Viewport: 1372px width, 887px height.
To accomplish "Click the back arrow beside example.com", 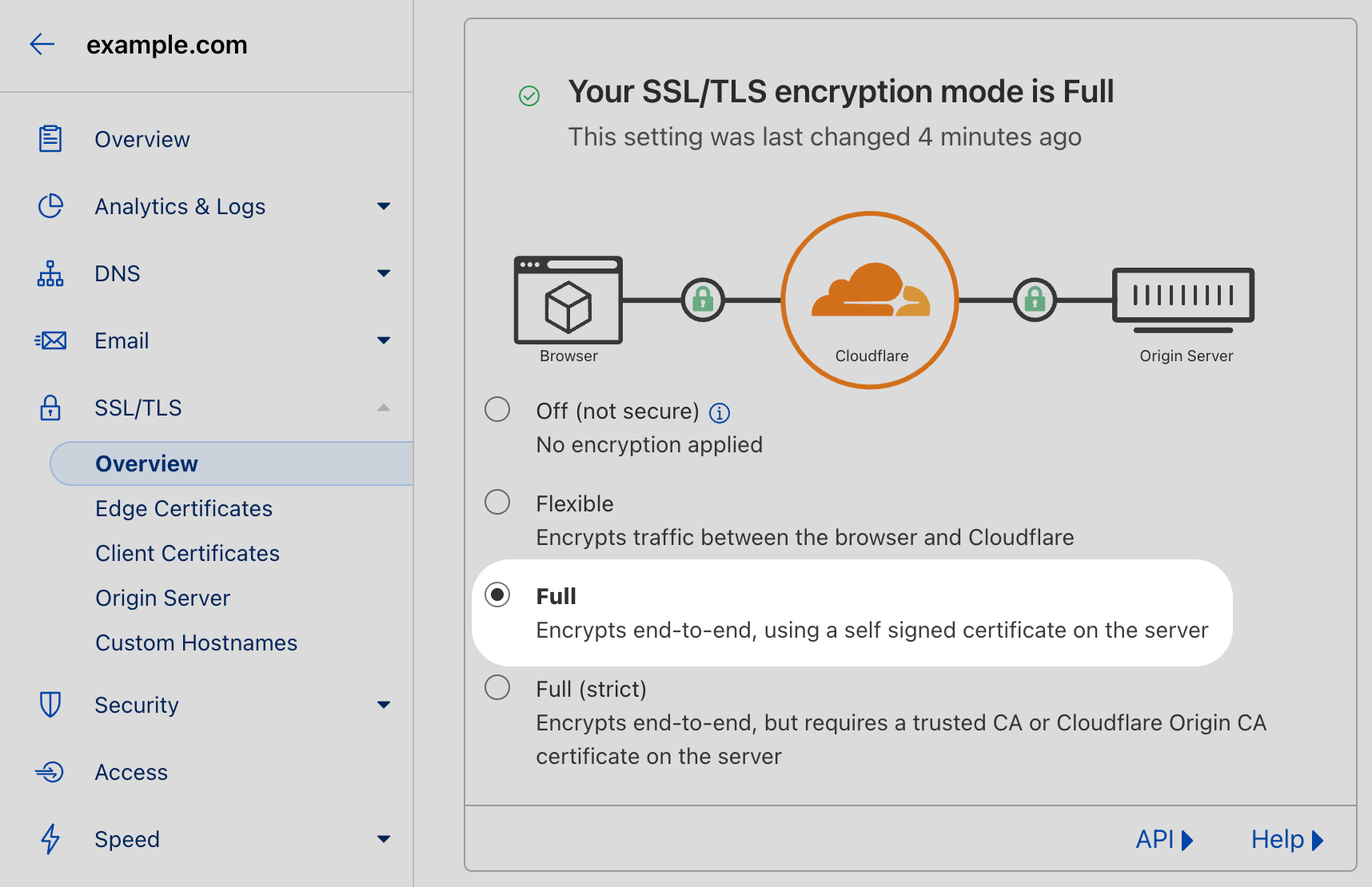I will click(x=42, y=44).
